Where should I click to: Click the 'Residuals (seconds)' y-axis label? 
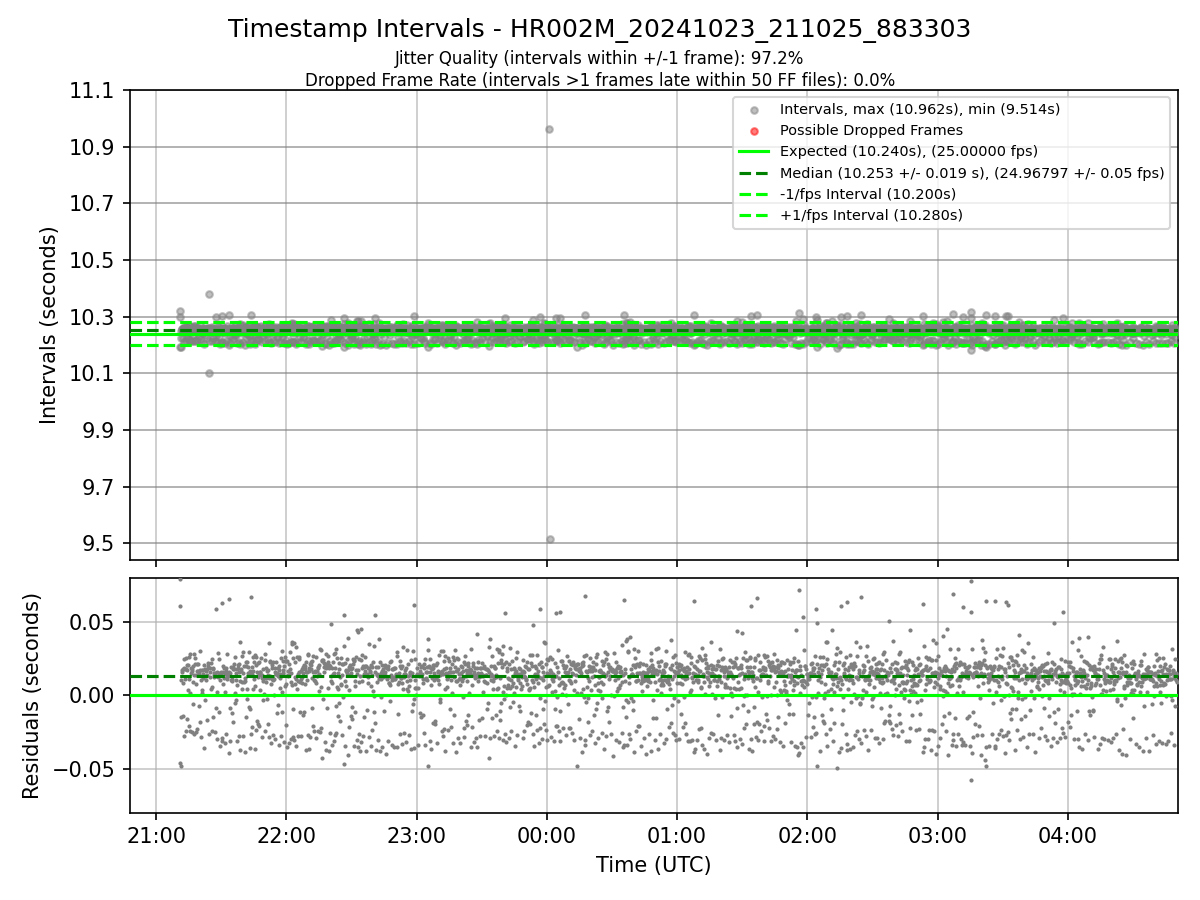point(32,696)
